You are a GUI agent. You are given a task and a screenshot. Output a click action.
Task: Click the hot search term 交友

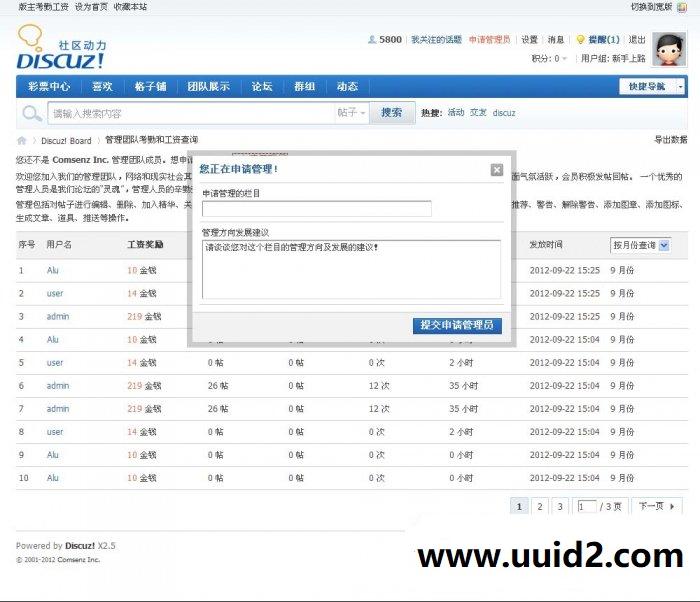[478, 113]
